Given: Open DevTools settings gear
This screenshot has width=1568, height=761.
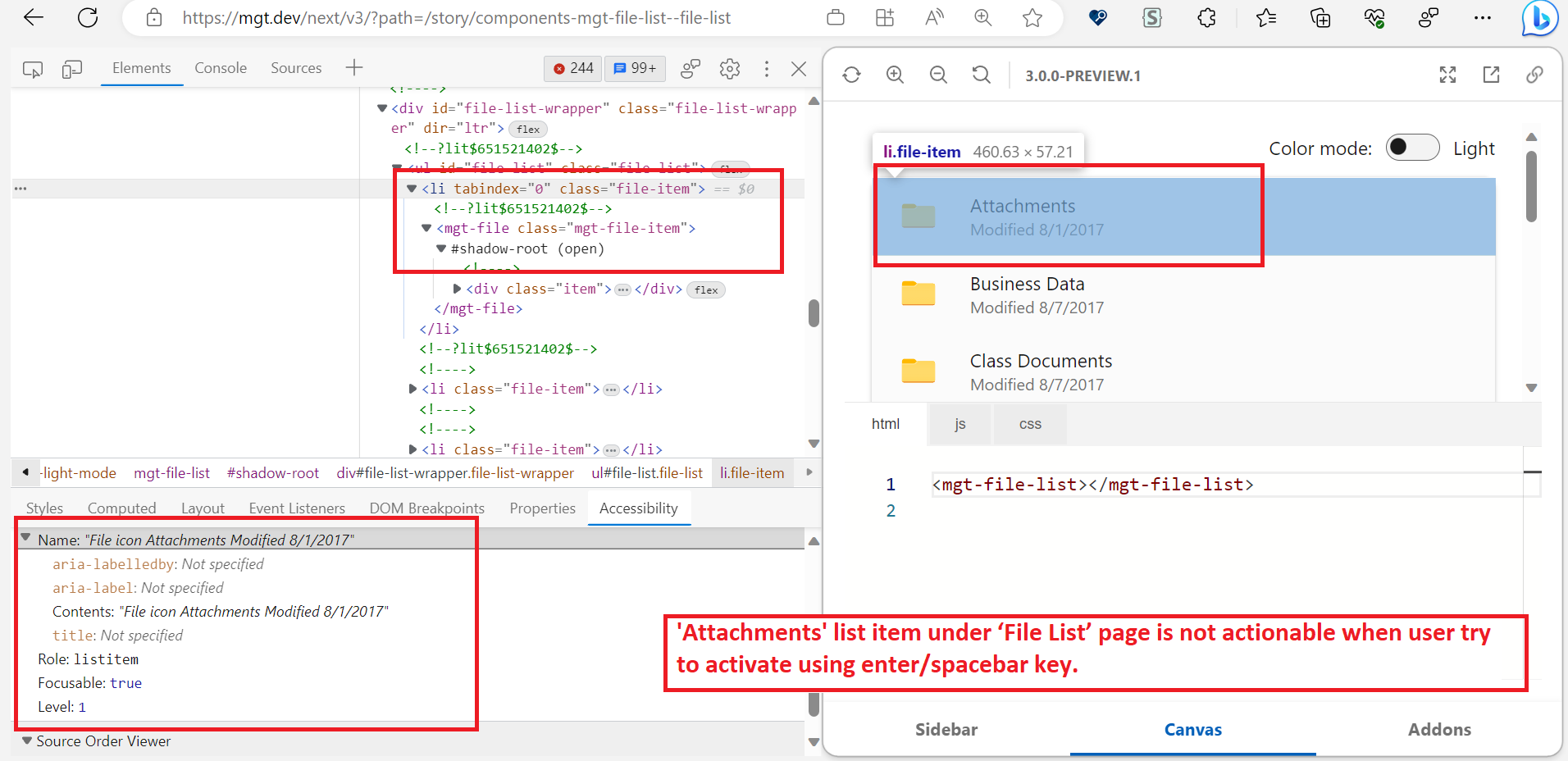Looking at the screenshot, I should pyautogui.click(x=729, y=69).
